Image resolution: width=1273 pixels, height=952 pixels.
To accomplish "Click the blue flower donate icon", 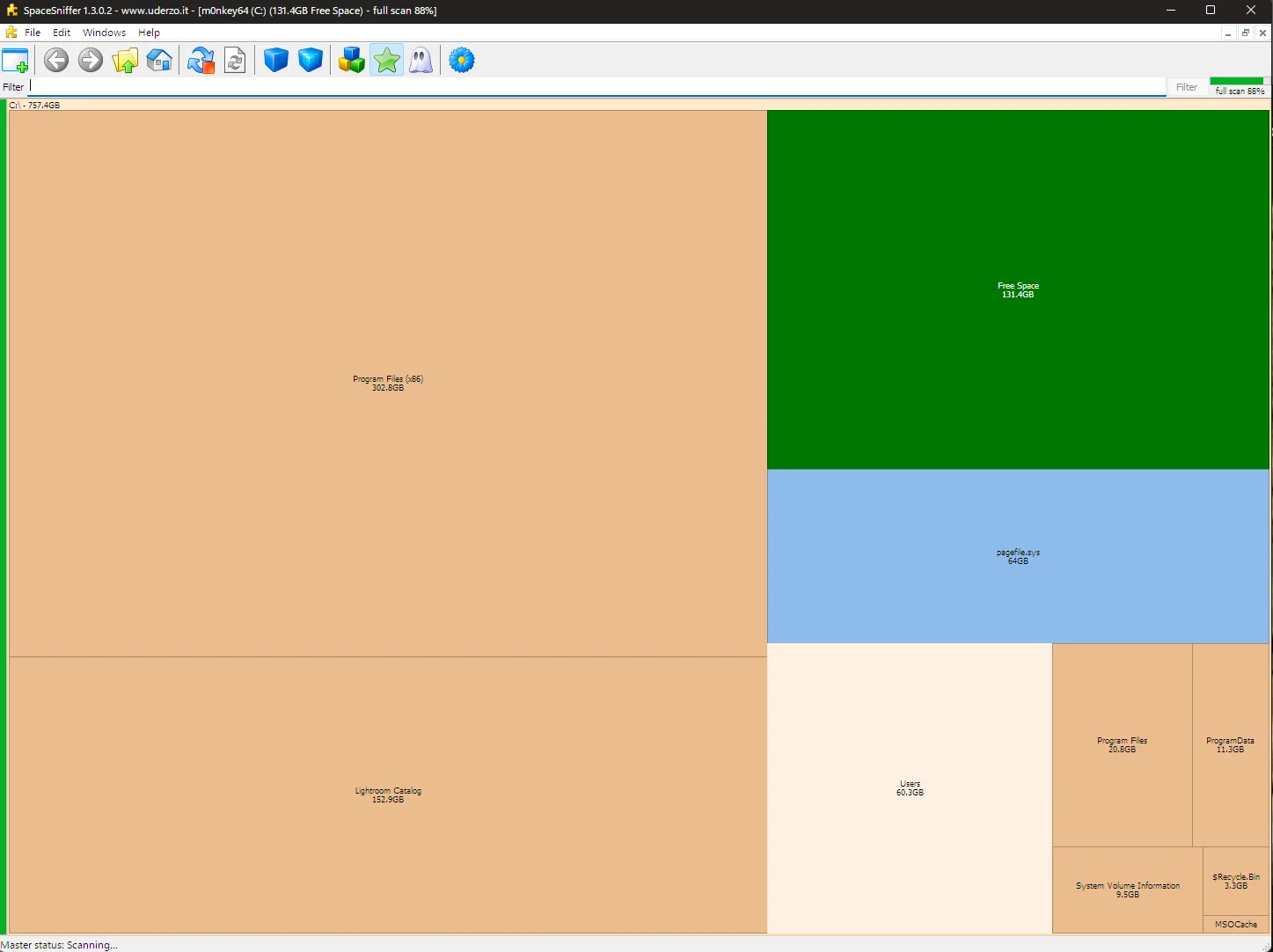I will (x=462, y=61).
